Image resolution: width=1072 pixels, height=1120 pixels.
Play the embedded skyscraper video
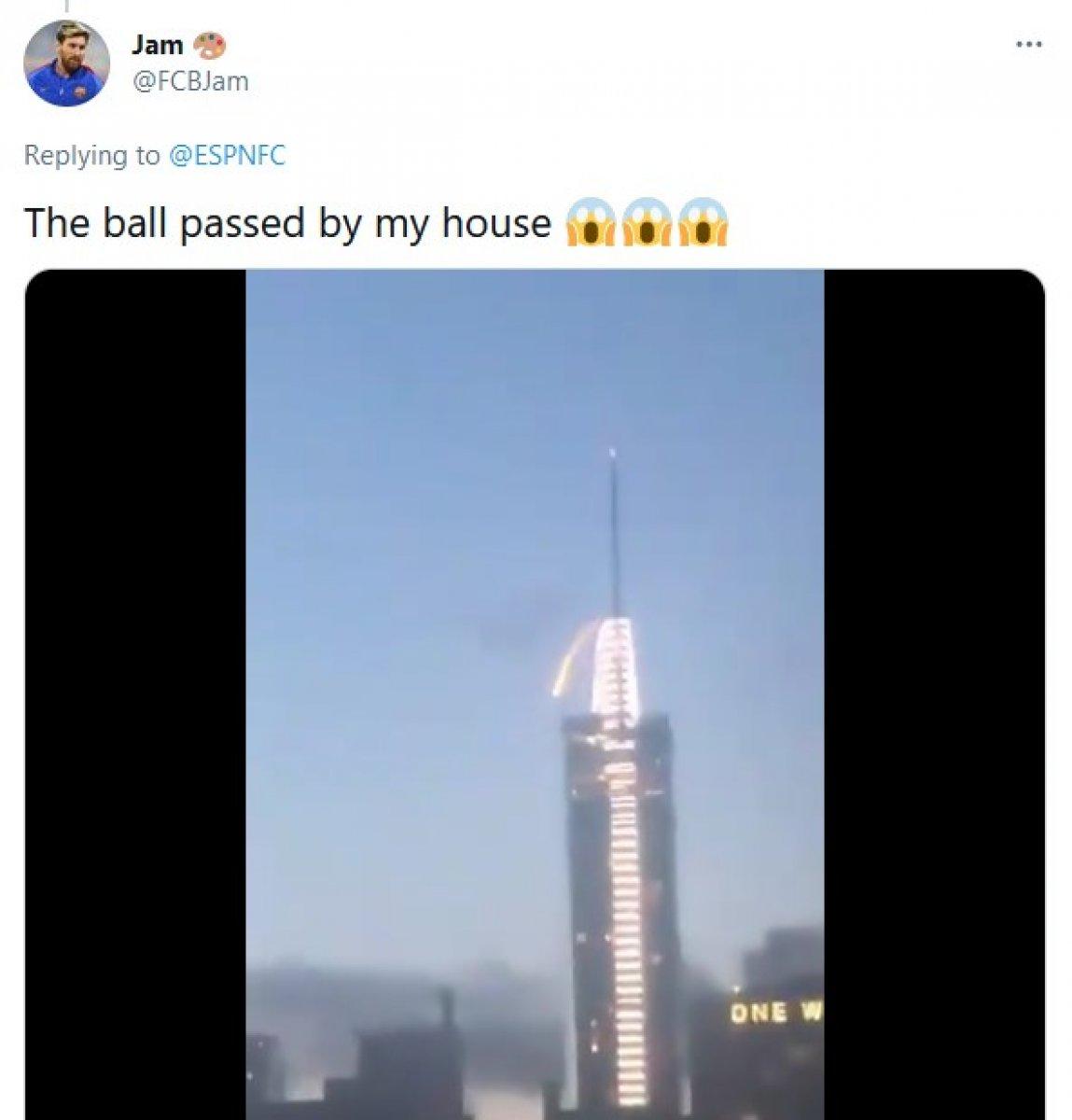535,695
